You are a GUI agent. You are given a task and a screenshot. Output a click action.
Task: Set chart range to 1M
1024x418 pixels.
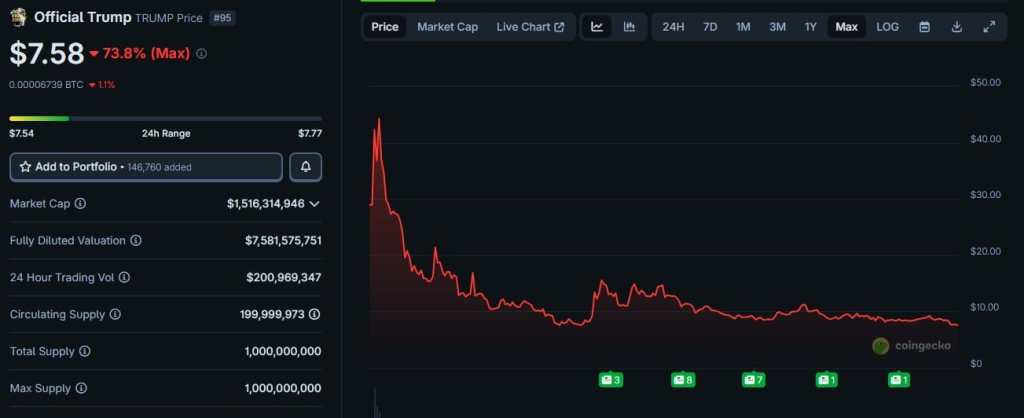tap(743, 27)
